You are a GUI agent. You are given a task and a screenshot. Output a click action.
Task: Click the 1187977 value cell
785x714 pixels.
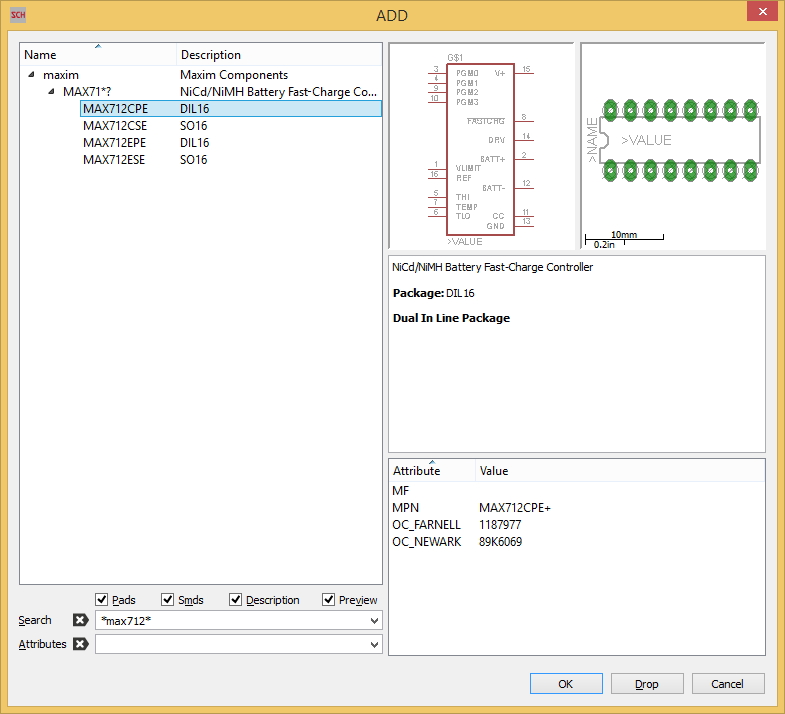[500, 525]
